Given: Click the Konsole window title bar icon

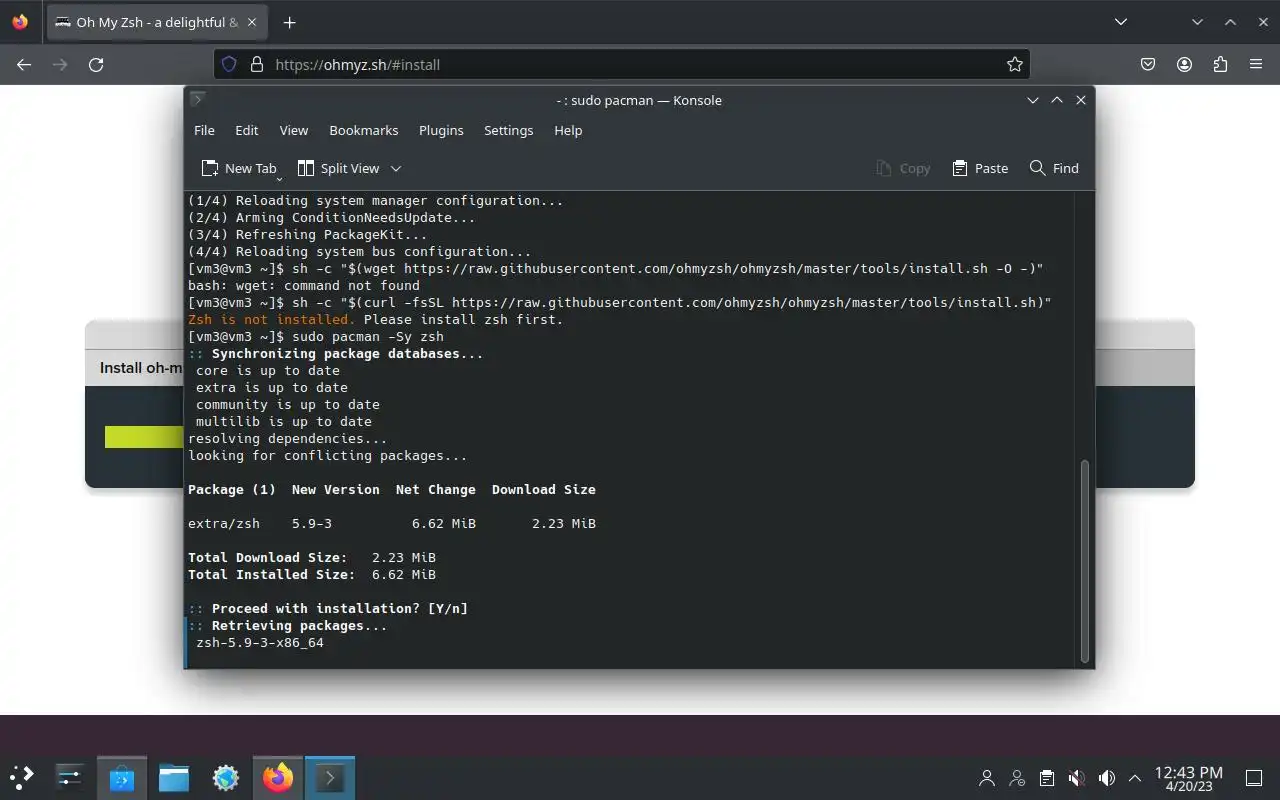Looking at the screenshot, I should pyautogui.click(x=198, y=99).
